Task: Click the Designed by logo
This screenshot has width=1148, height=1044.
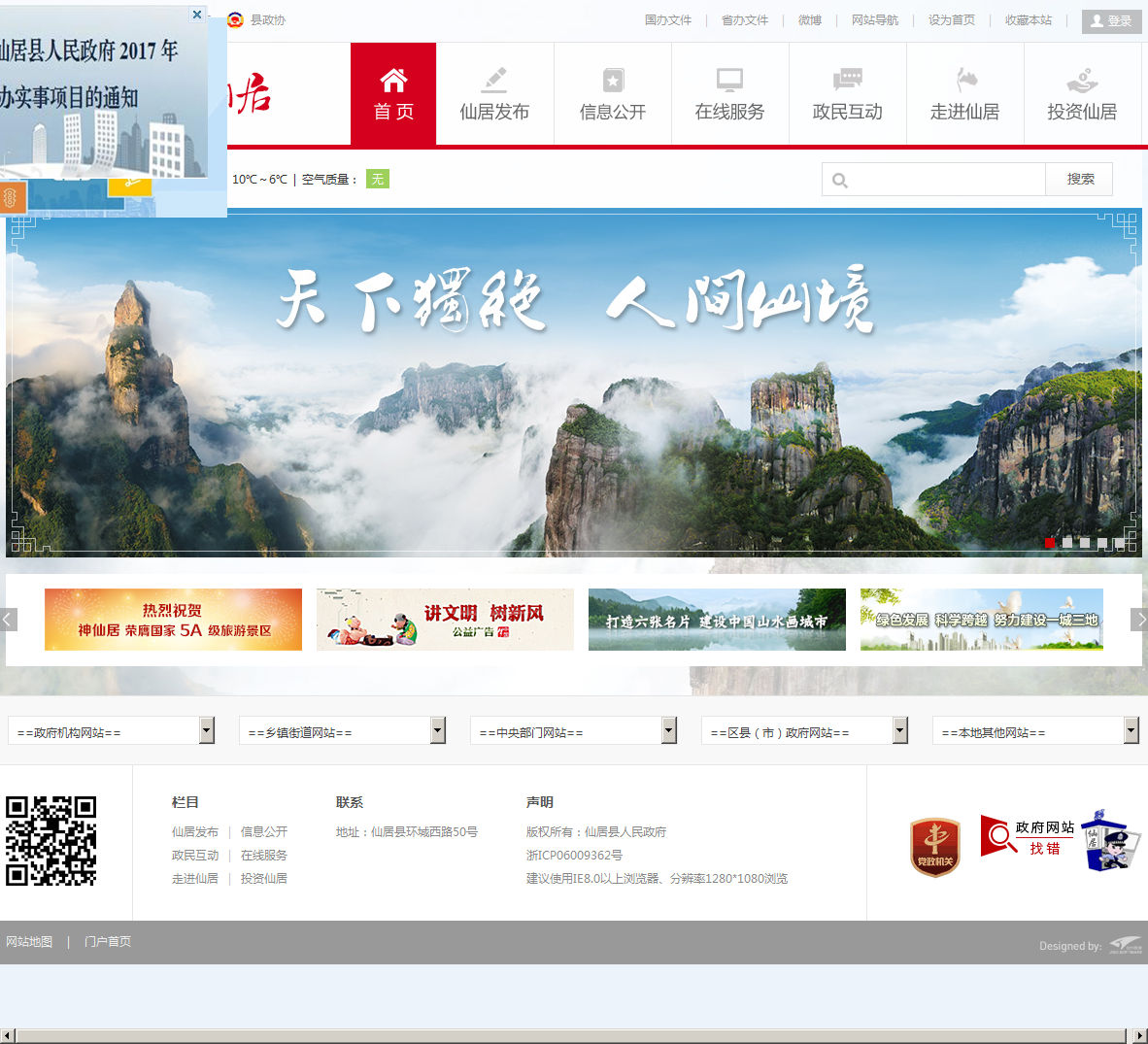Action: coord(1125,945)
